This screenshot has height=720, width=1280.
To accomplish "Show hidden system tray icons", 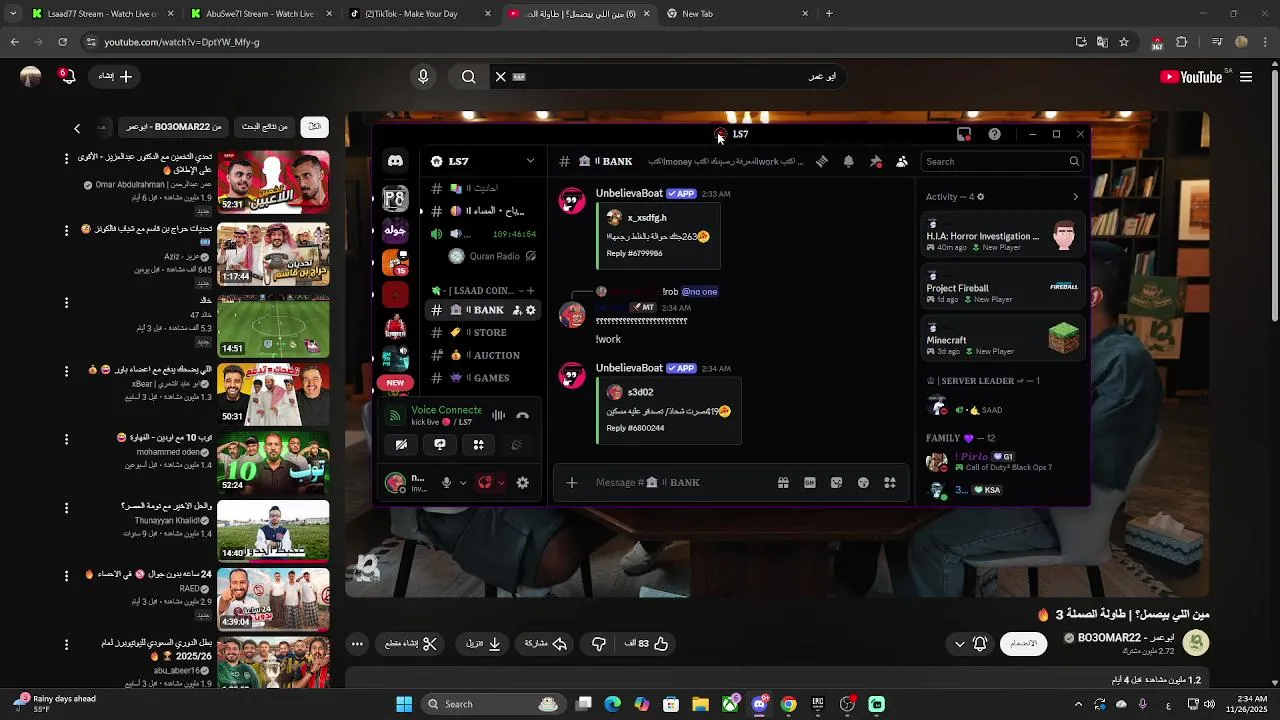I will click(1078, 704).
